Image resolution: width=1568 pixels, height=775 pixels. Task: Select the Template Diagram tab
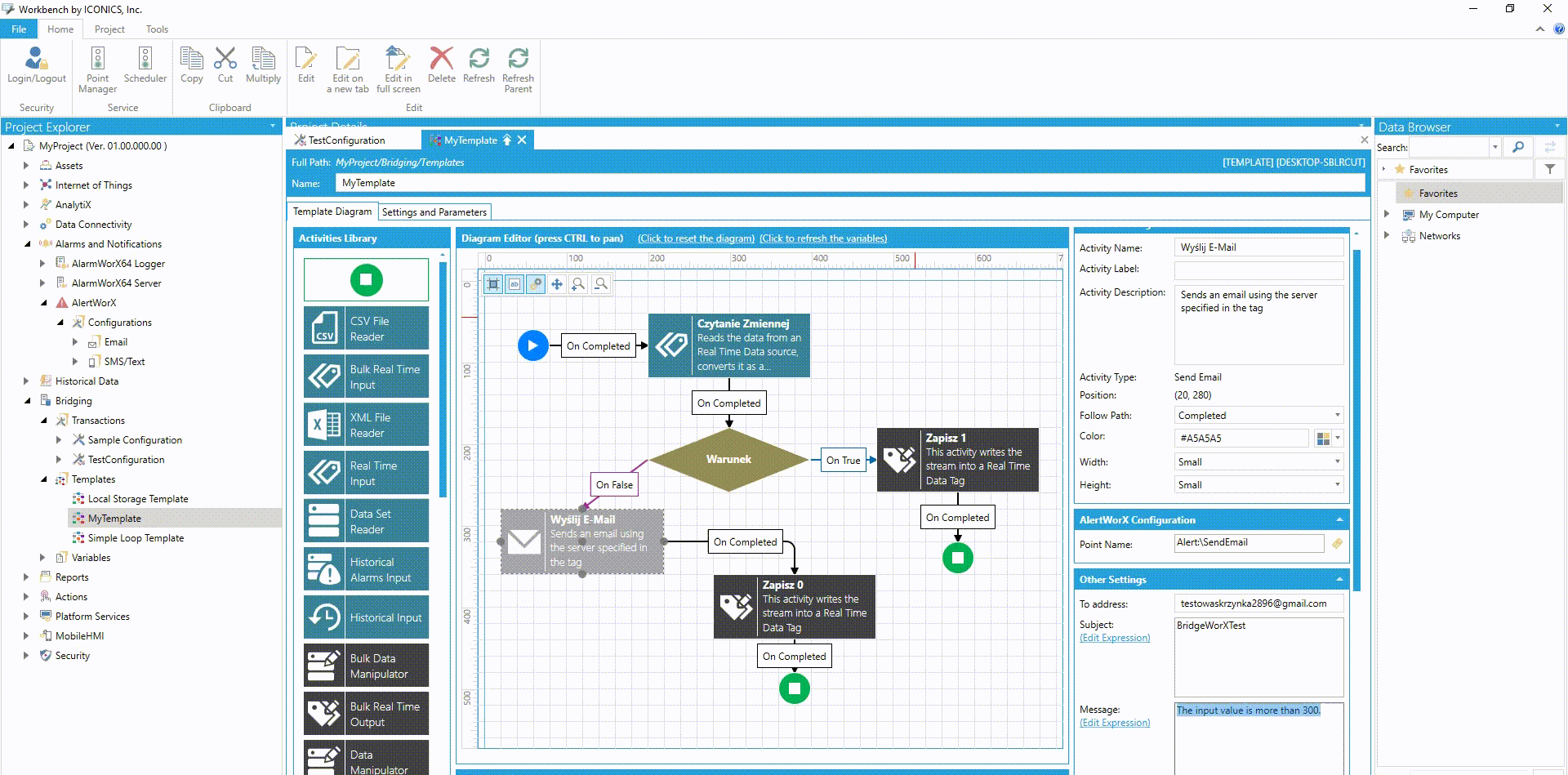tap(332, 212)
